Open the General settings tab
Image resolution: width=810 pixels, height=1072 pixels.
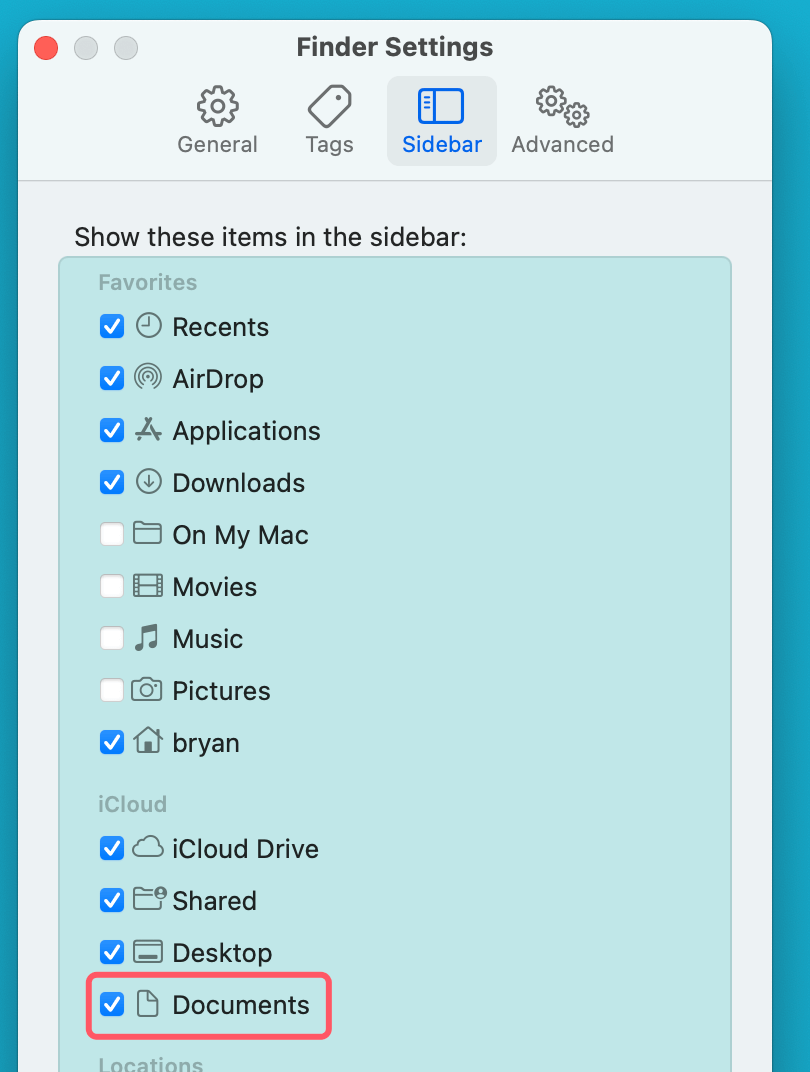(x=217, y=120)
